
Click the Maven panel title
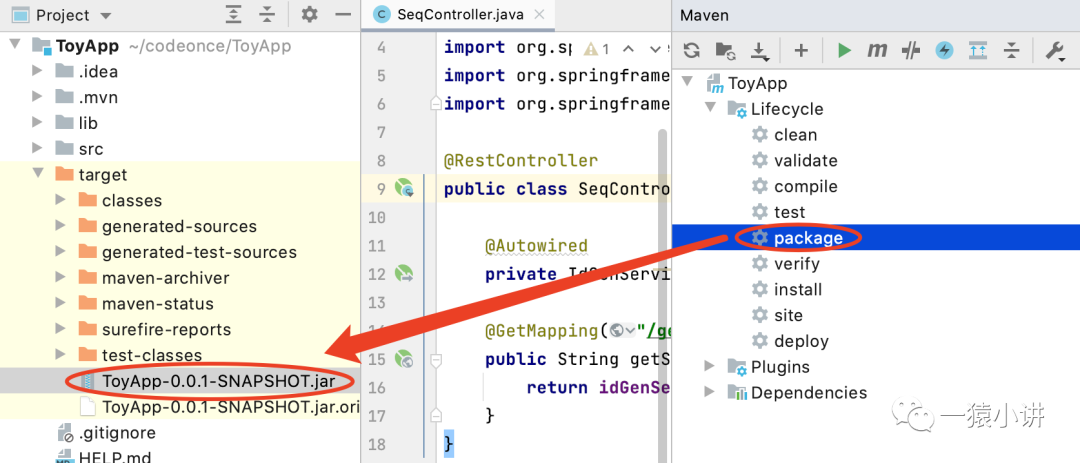pos(705,15)
